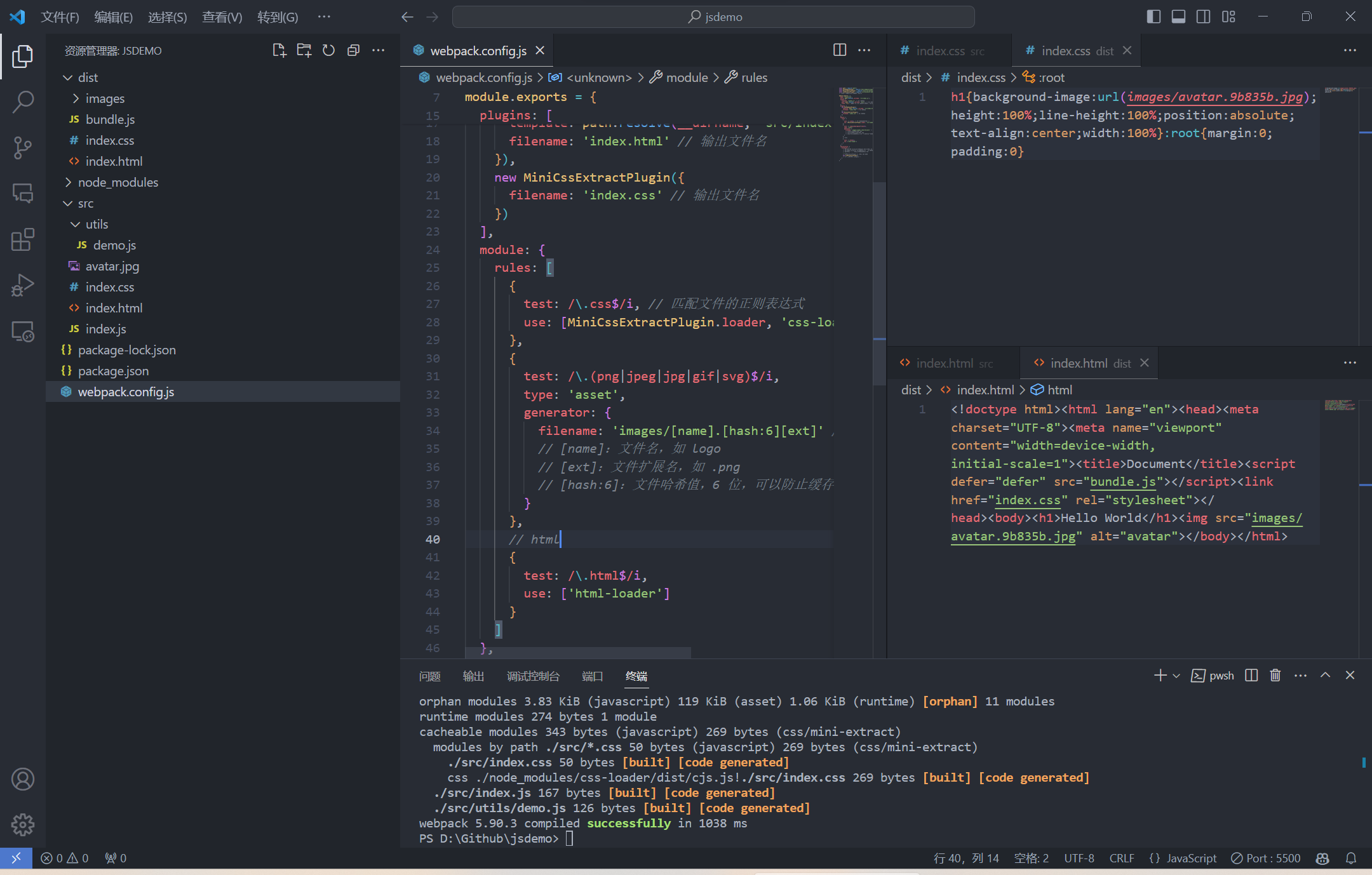Collapse the dist folder
Viewport: 1372px width, 875px height.
tap(88, 77)
